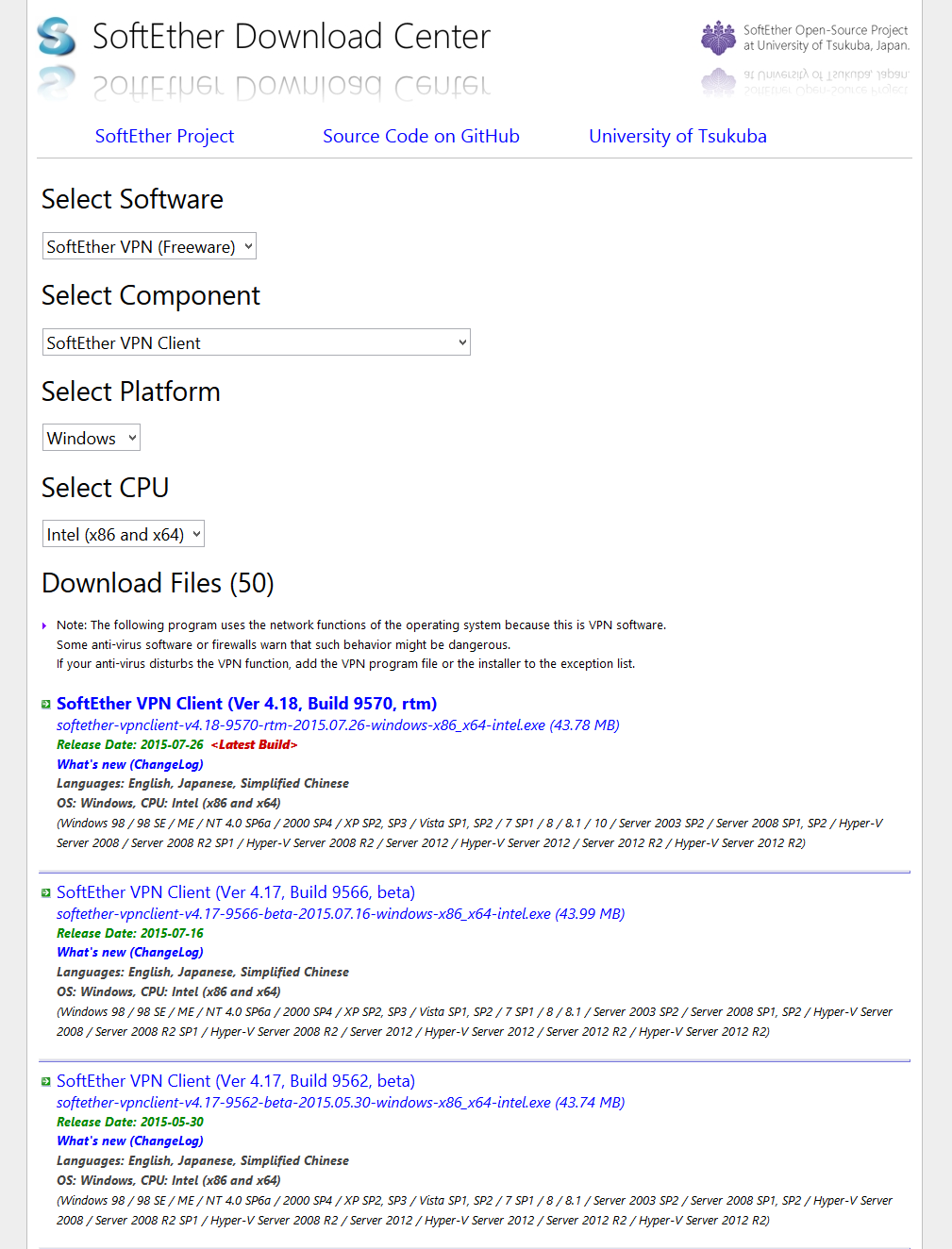Open SoftEther VPN Client Ver 4.18 Build 9570 title
Viewport: 952px width, 1249px height.
pyautogui.click(x=246, y=704)
